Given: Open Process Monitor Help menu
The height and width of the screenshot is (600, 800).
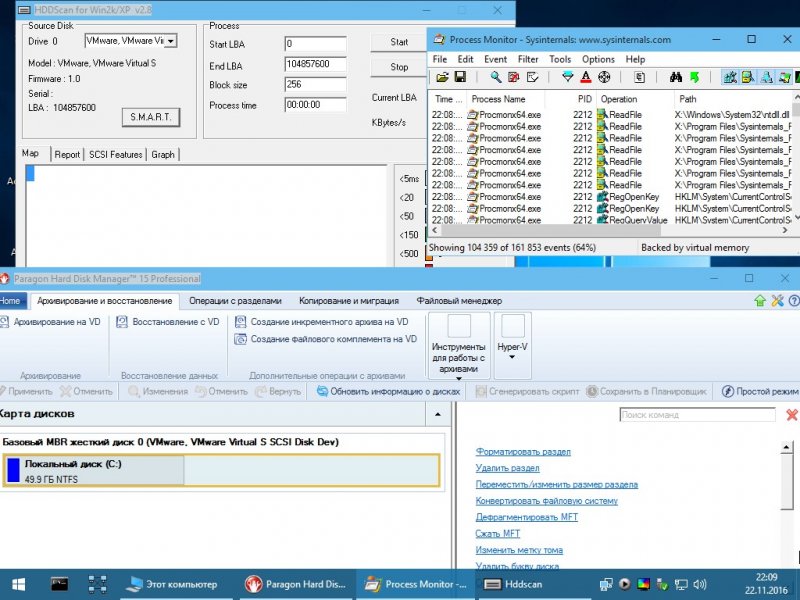Looking at the screenshot, I should (636, 59).
